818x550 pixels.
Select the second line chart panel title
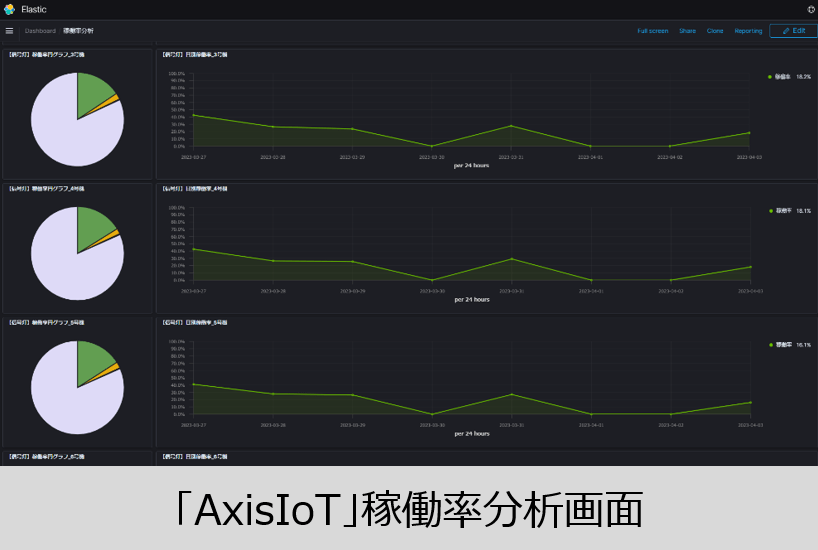[x=194, y=188]
